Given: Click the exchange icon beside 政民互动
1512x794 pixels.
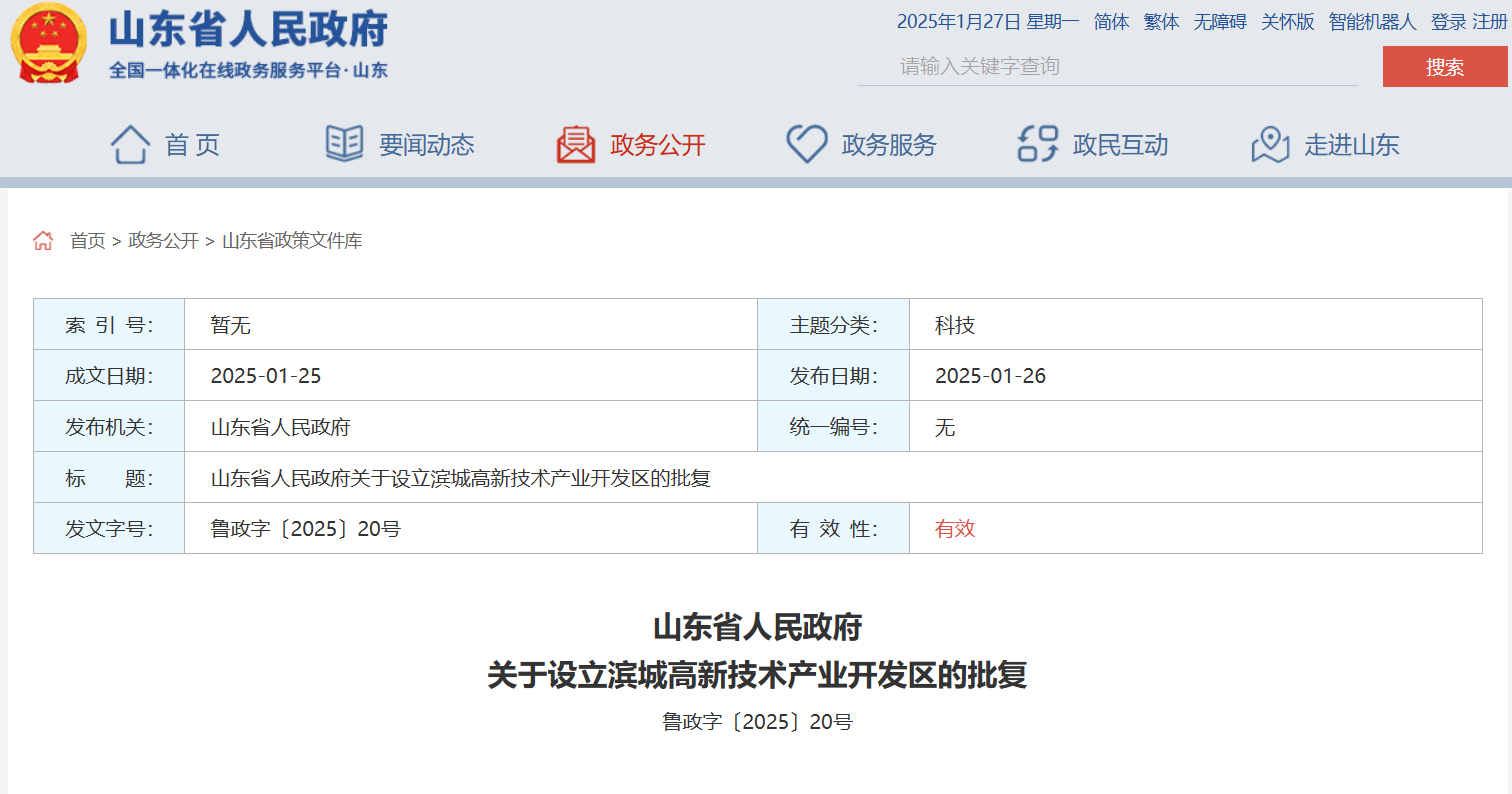Looking at the screenshot, I should click(x=1038, y=144).
